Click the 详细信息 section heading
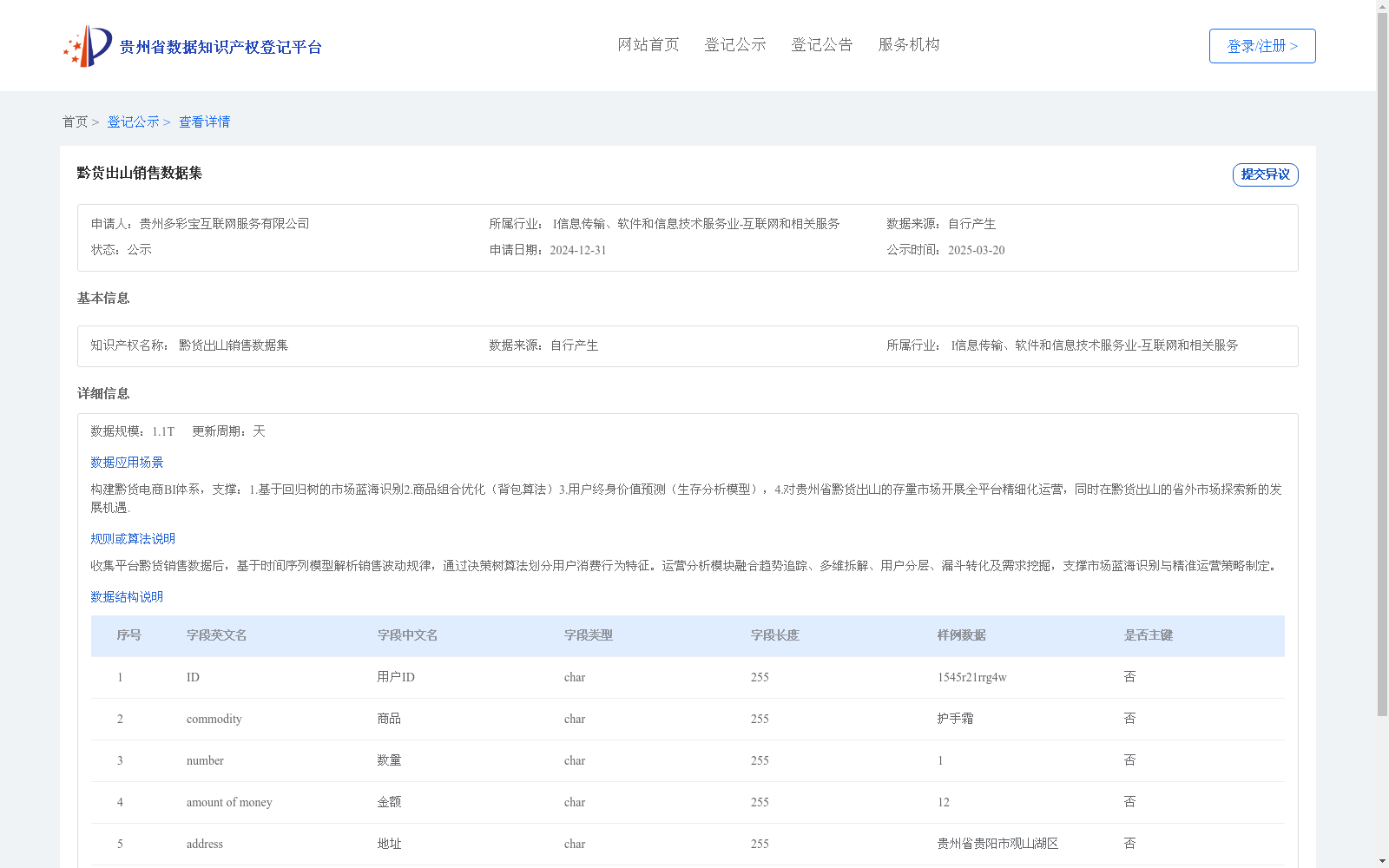Viewport: 1389px width, 868px height. coord(103,393)
